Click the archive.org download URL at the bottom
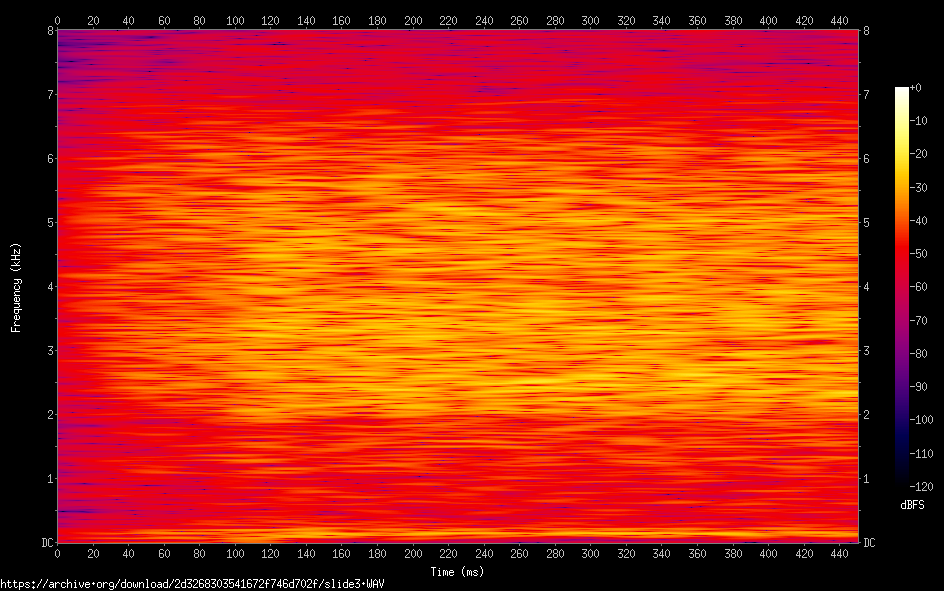Screen dimensions: 944x591 point(192,583)
